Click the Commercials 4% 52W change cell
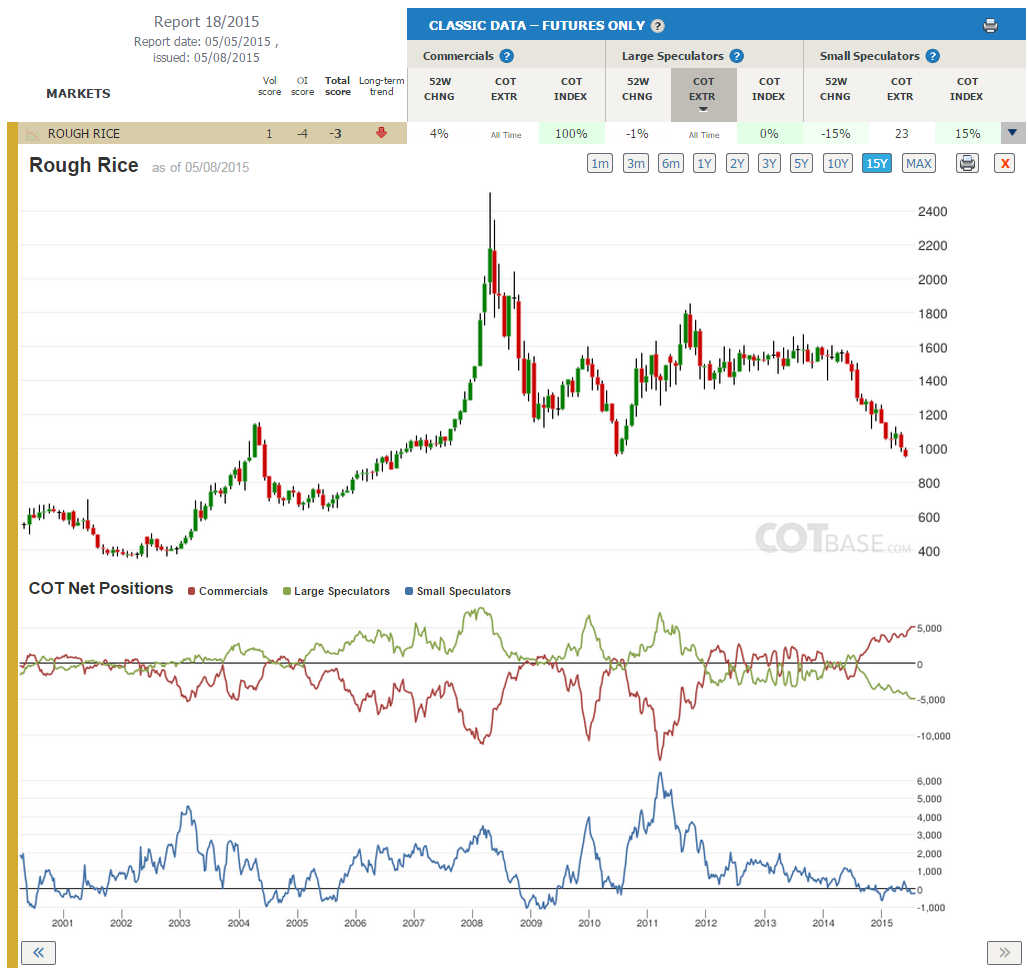 point(439,134)
